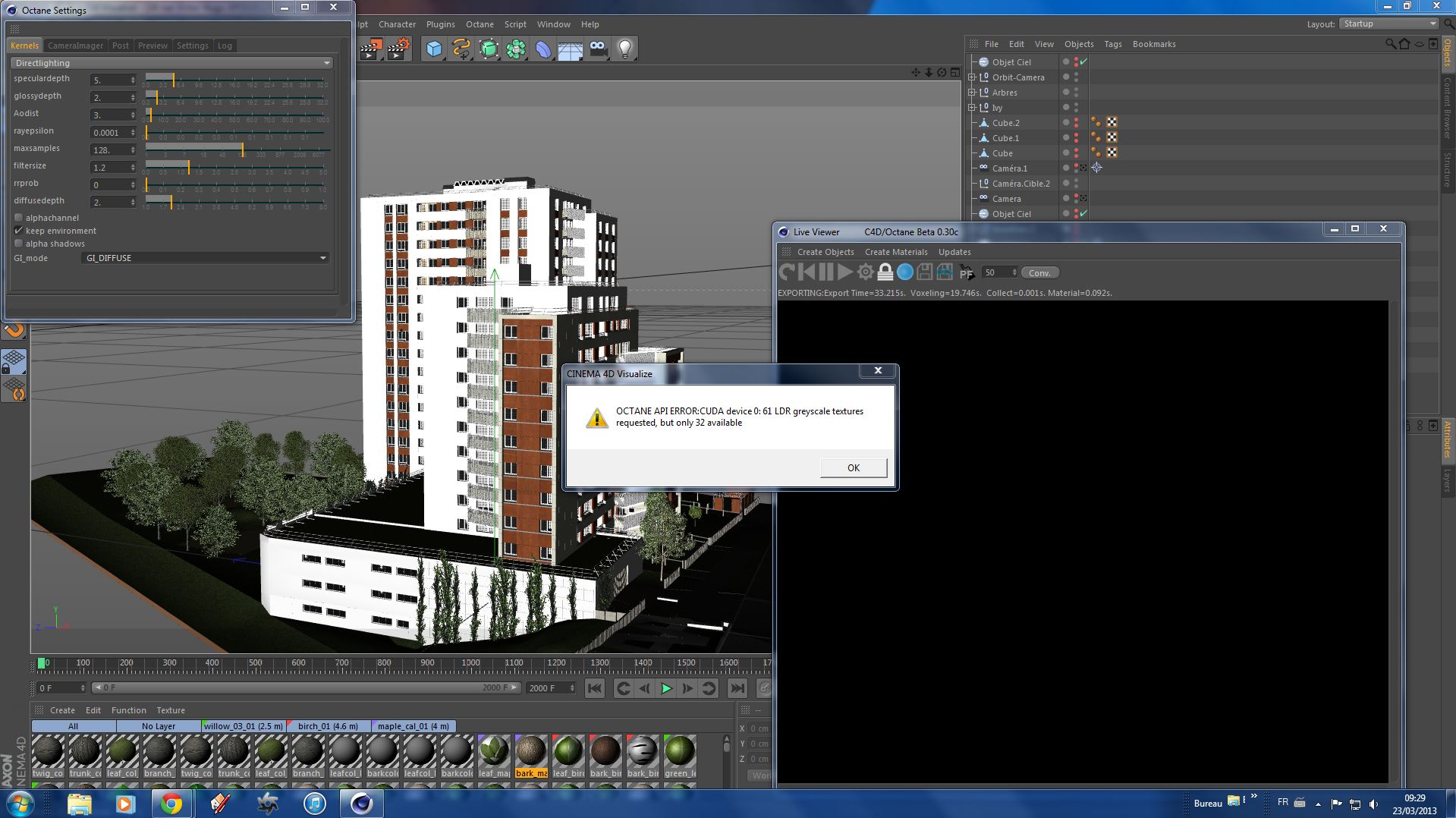Click the Windows Start orb
Viewport: 1456px width, 818px height.
pyautogui.click(x=20, y=803)
